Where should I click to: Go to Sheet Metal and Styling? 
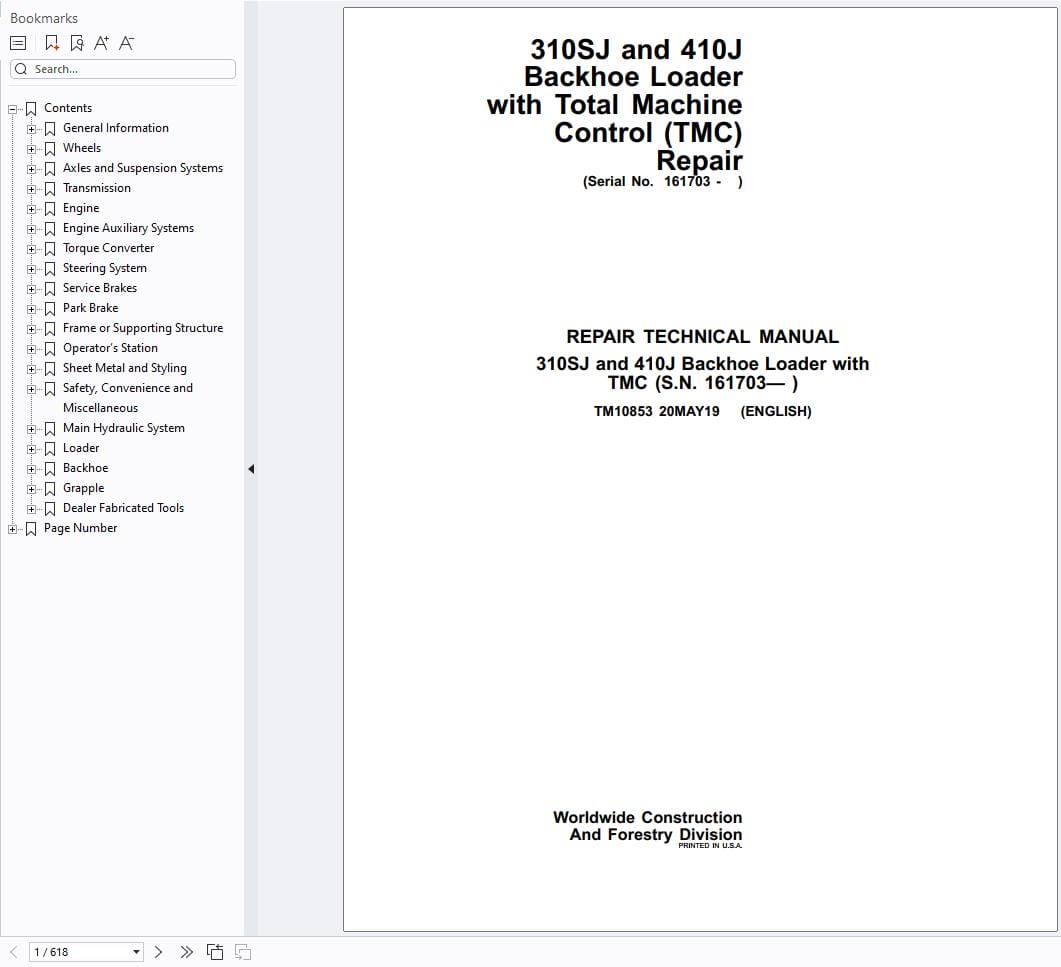(125, 368)
